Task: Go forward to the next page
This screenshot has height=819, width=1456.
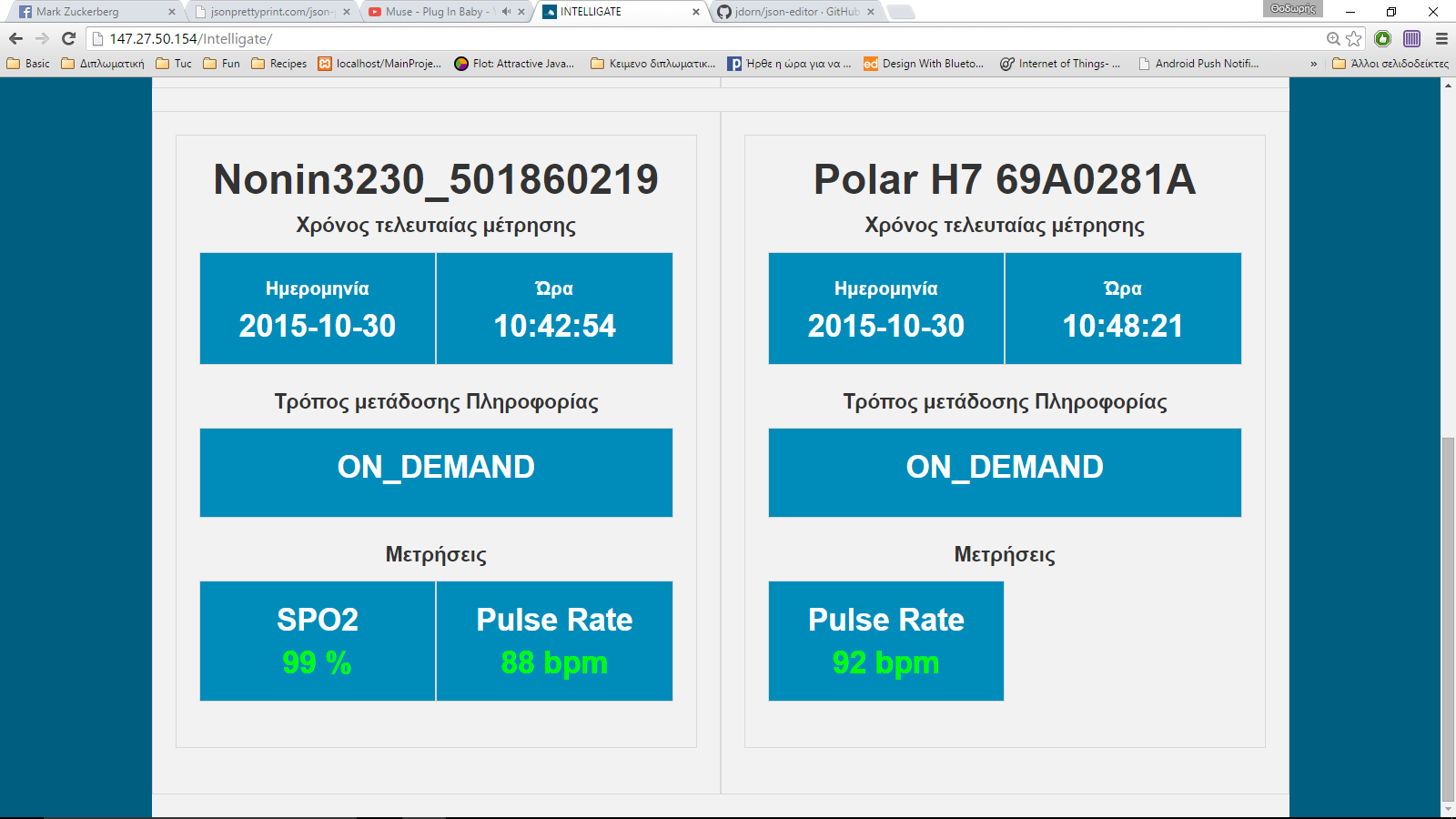Action: [x=42, y=38]
